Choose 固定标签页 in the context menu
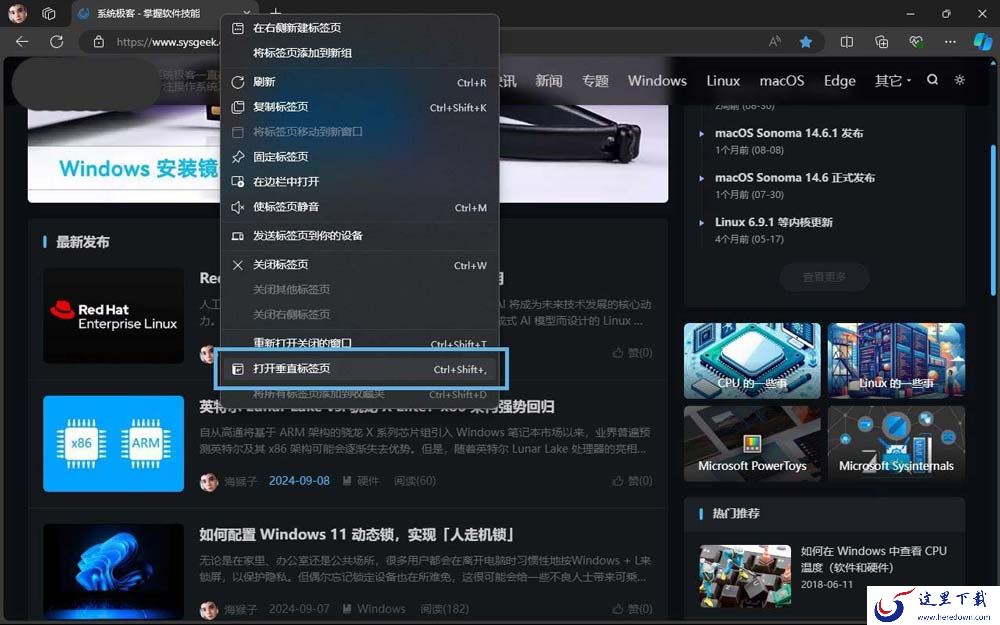This screenshot has height=625, width=1000. pyautogui.click(x=360, y=157)
